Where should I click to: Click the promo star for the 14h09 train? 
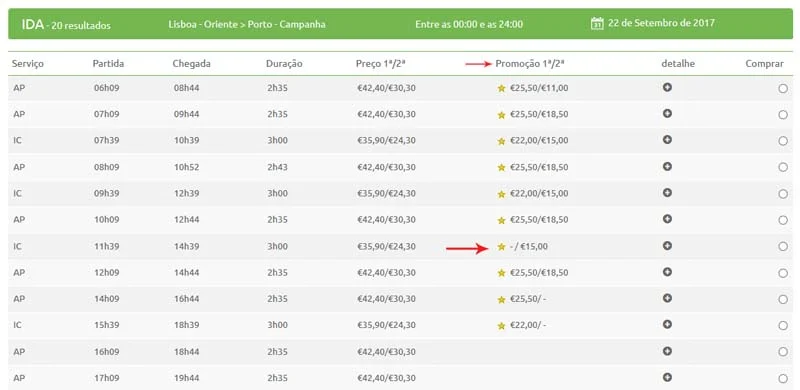tap(501, 299)
